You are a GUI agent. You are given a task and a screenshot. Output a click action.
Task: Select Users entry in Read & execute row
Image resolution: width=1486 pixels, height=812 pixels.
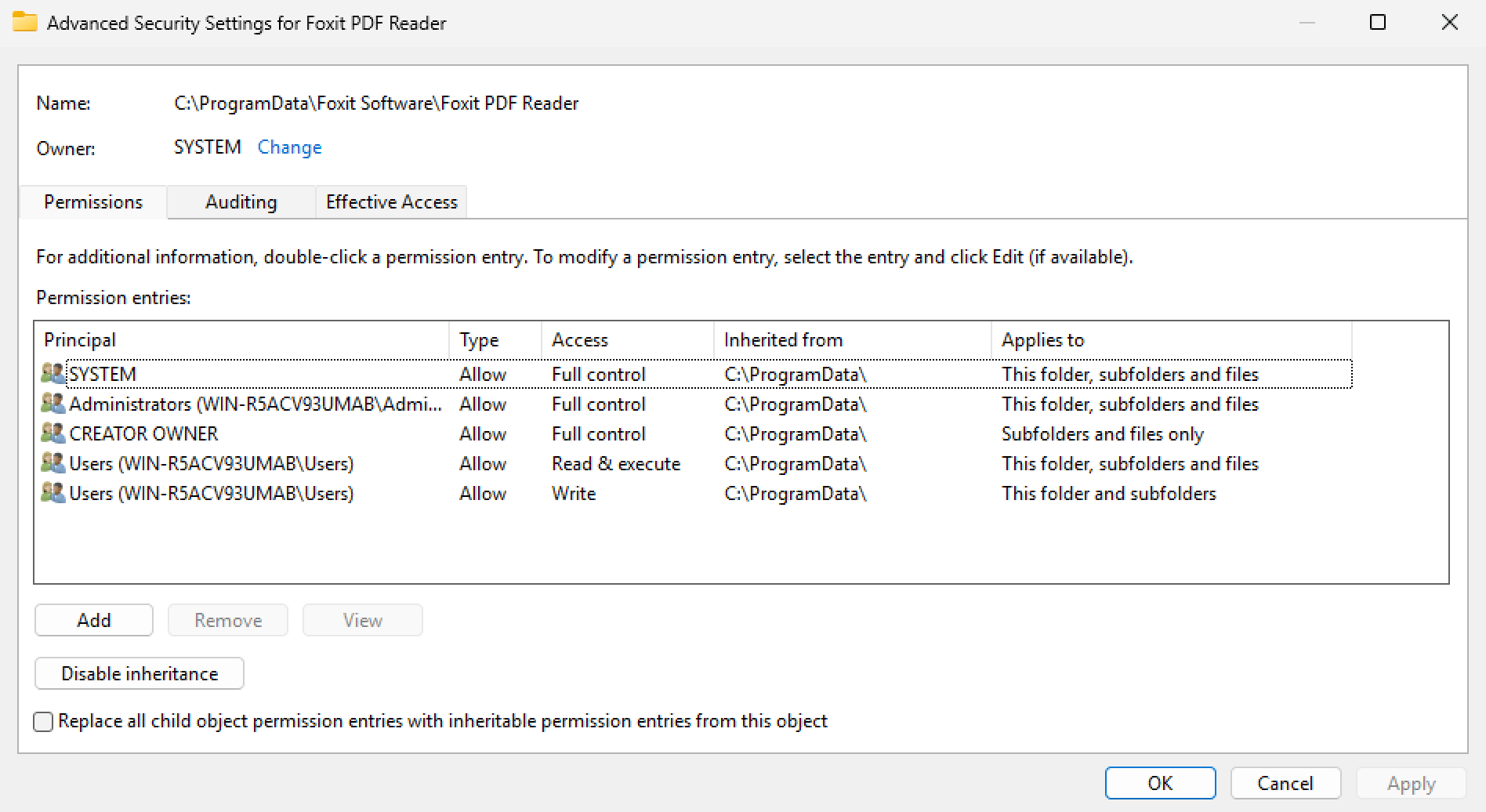click(212, 463)
